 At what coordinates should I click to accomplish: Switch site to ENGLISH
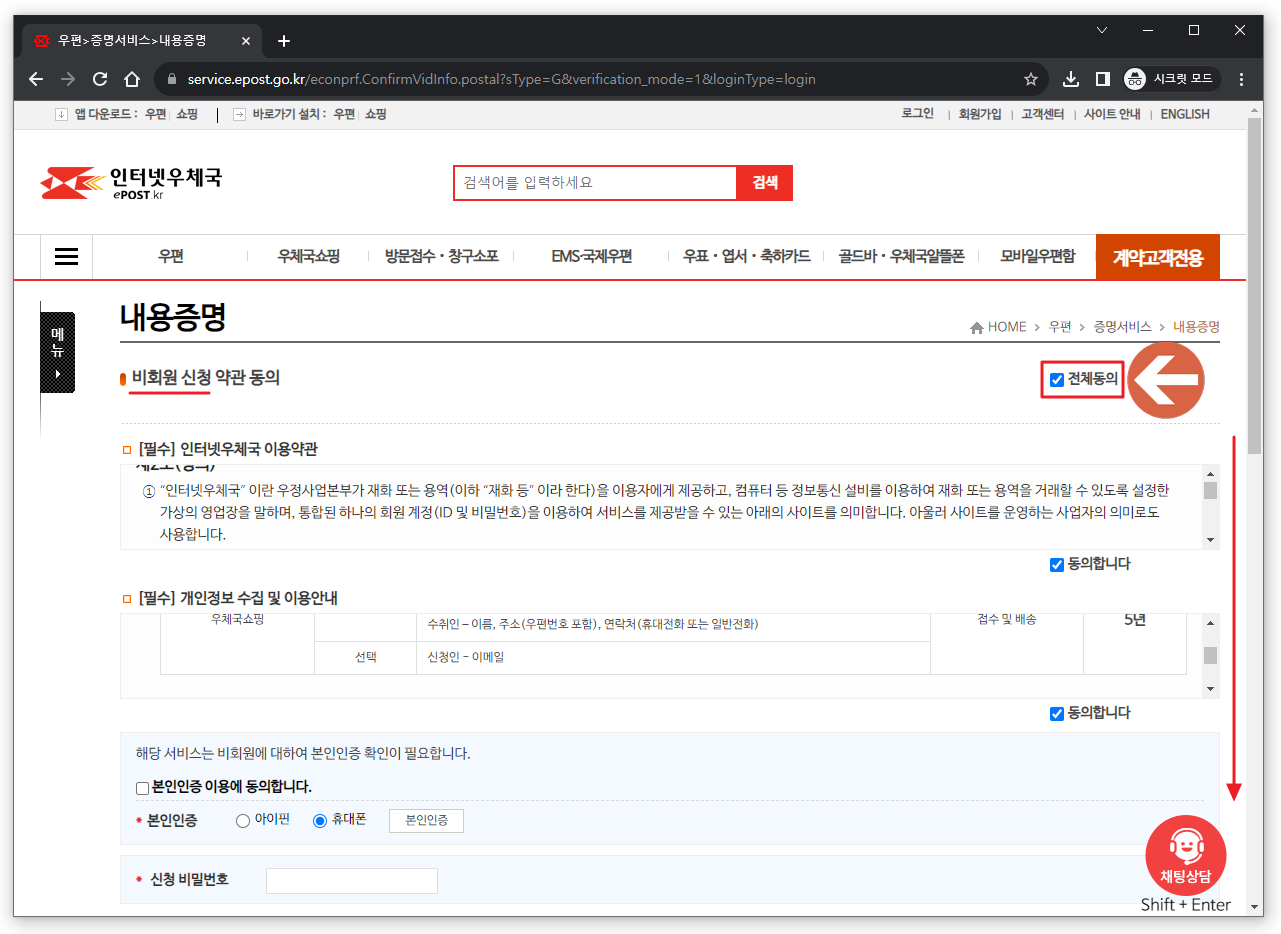(x=1185, y=114)
